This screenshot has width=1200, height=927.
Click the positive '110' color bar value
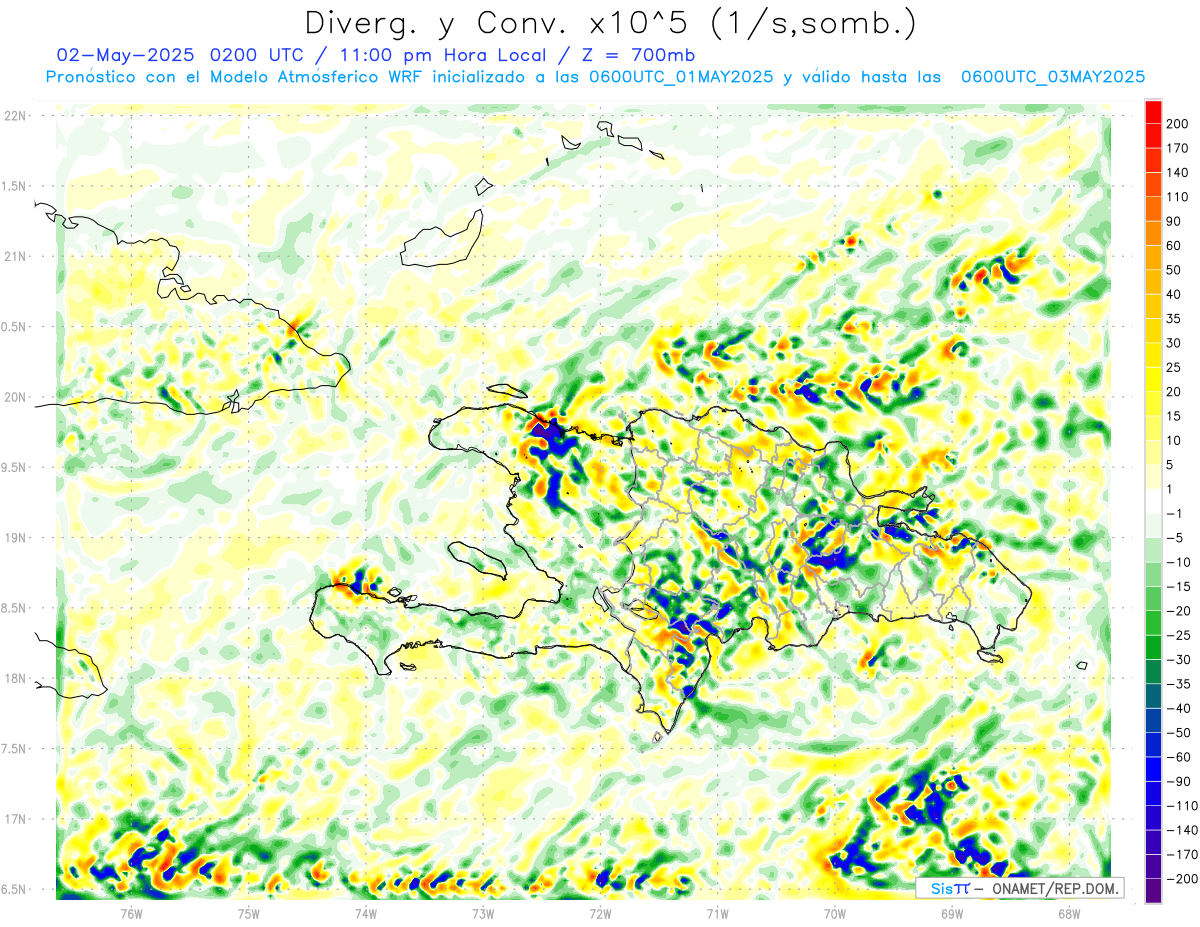[1178, 197]
